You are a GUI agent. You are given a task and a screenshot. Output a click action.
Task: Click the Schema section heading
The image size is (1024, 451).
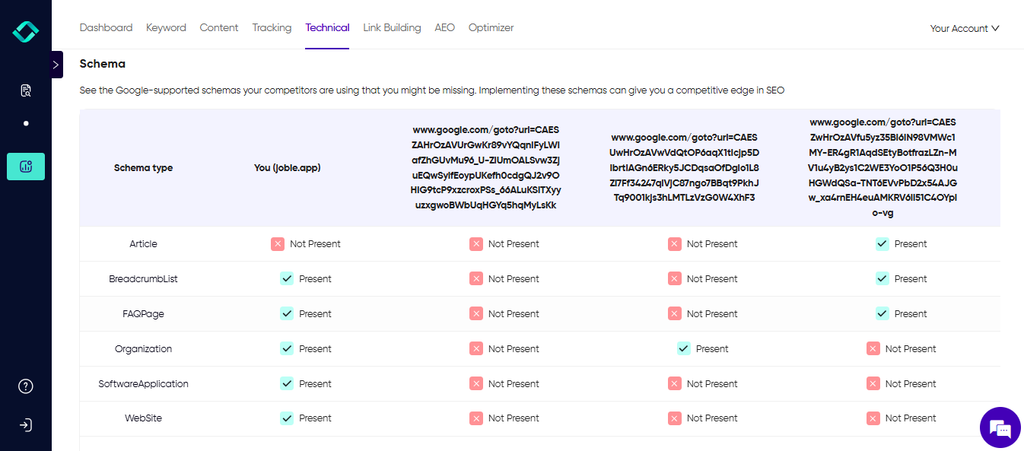point(103,64)
